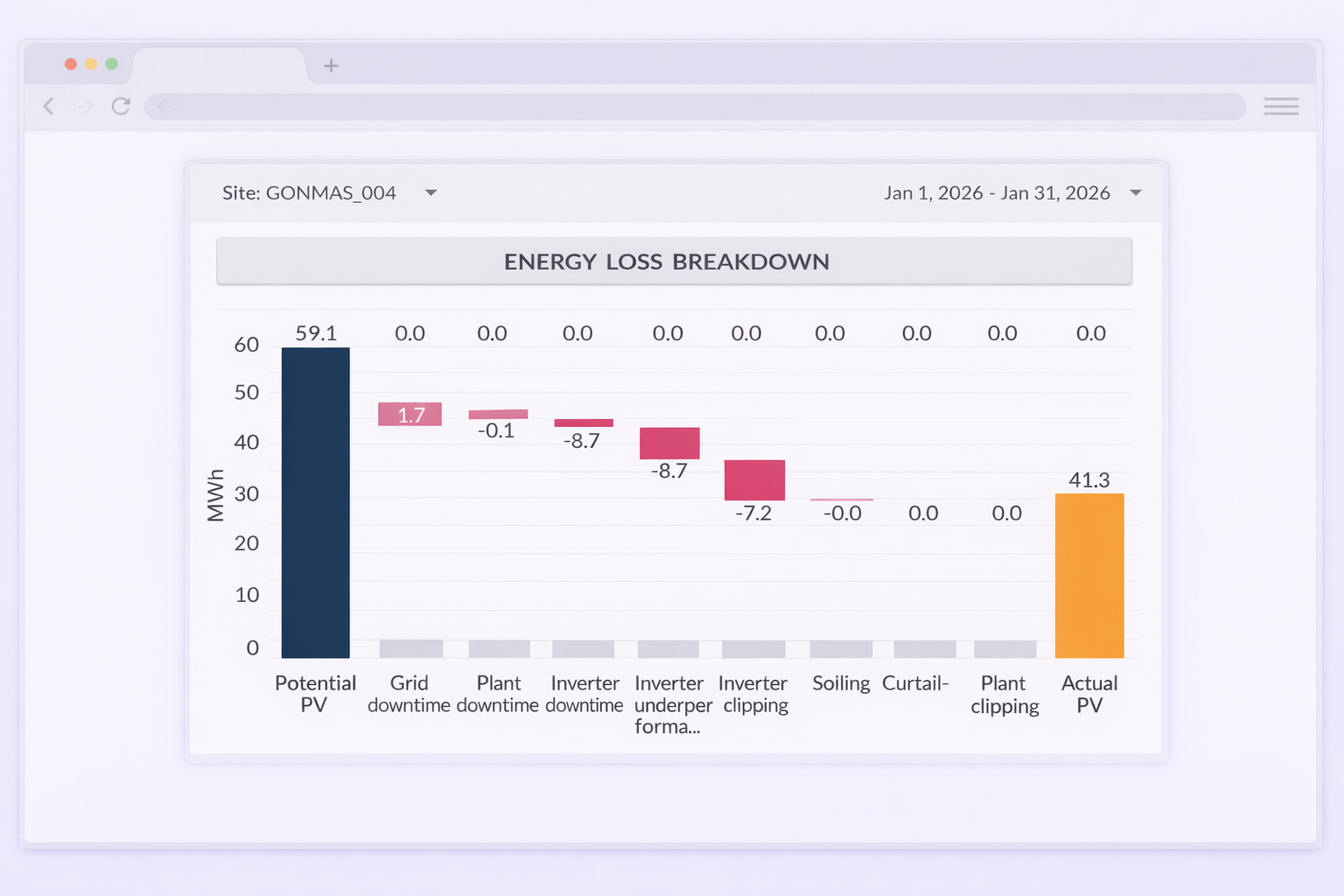1344x896 pixels.
Task: Click the -7.2 value label
Action: click(x=753, y=513)
